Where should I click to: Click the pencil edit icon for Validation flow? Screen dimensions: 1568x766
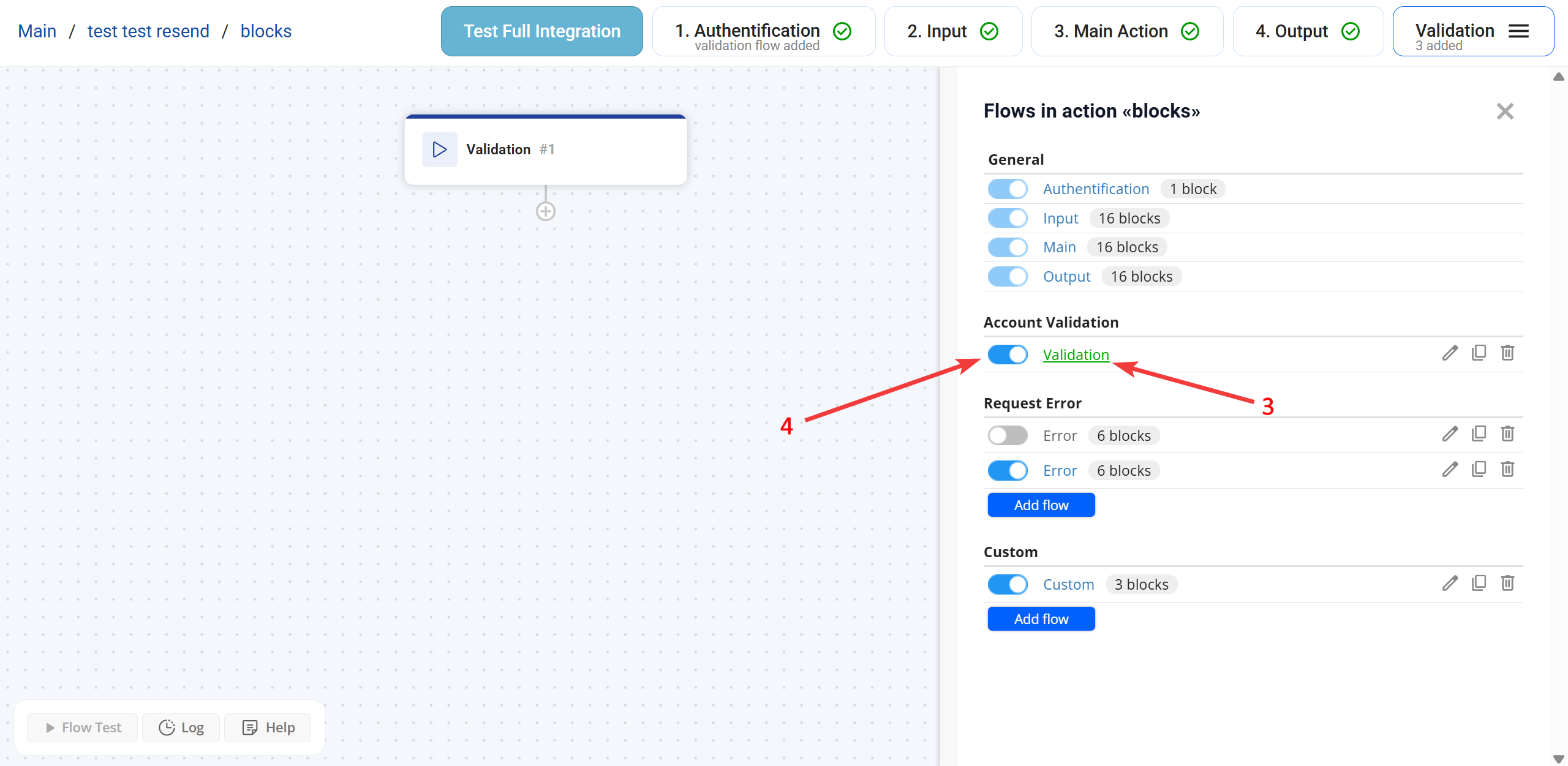point(1449,353)
